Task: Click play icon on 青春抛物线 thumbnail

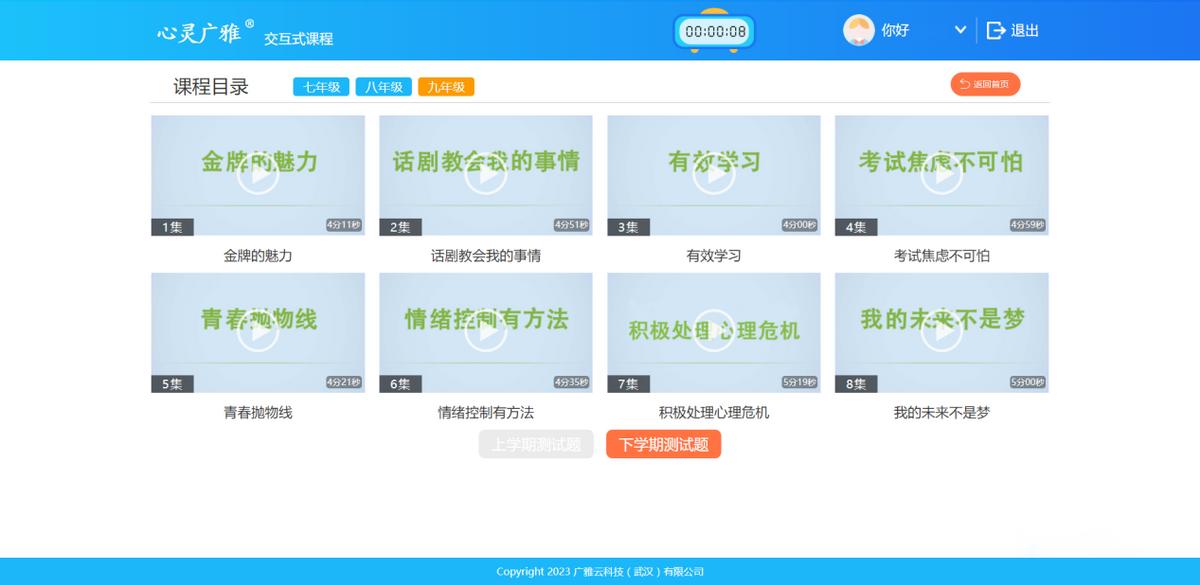Action: click(x=258, y=332)
